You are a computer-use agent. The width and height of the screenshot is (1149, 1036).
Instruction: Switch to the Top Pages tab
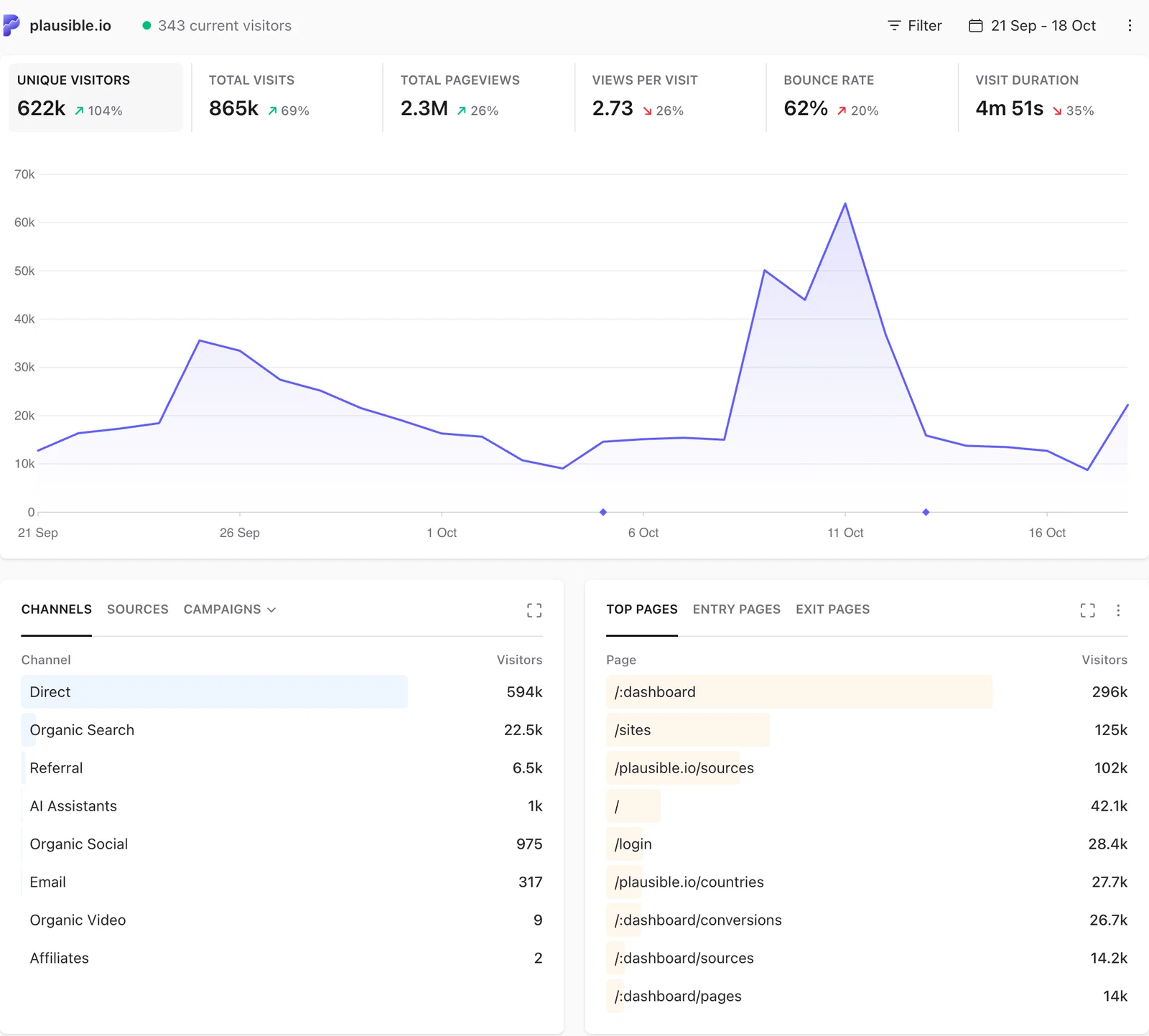coord(642,610)
